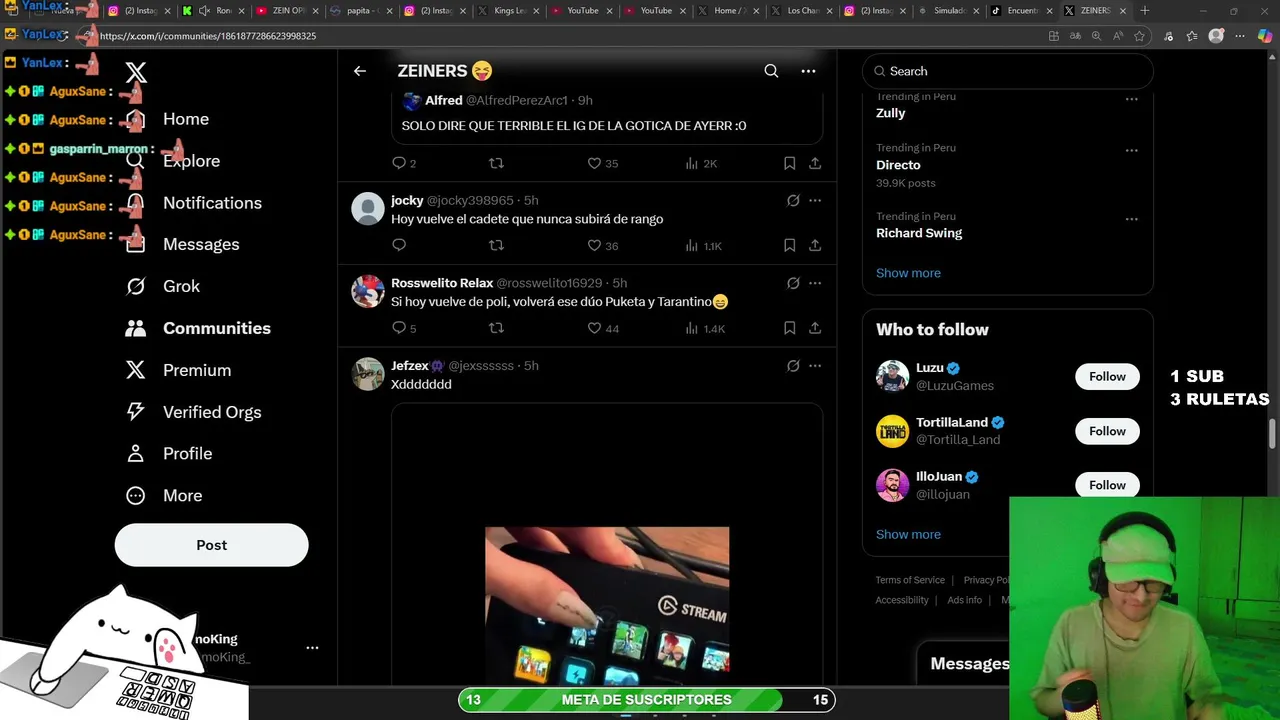This screenshot has width=1280, height=720.
Task: Search within the ZEINERS community header
Action: click(x=771, y=71)
